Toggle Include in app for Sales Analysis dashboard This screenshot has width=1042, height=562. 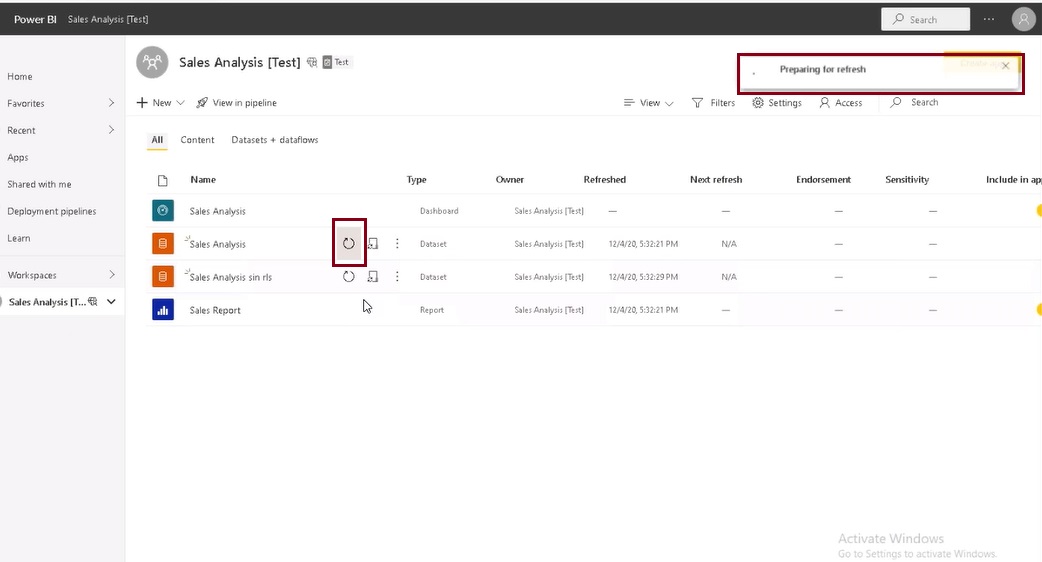coord(1039,211)
